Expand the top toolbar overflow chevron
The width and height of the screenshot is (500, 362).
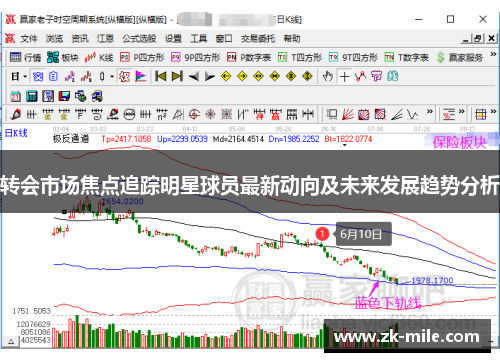(x=493, y=54)
